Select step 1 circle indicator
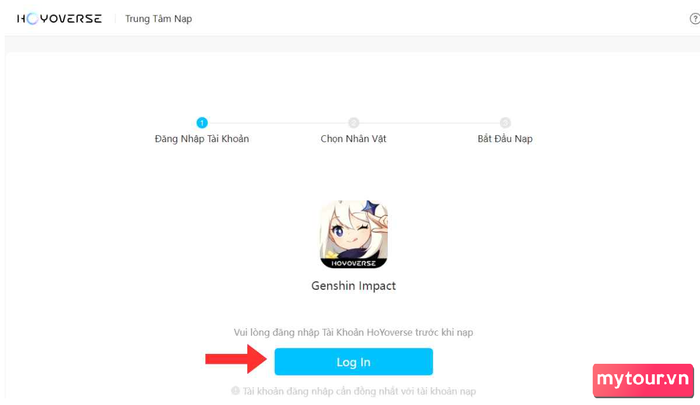 click(x=202, y=123)
